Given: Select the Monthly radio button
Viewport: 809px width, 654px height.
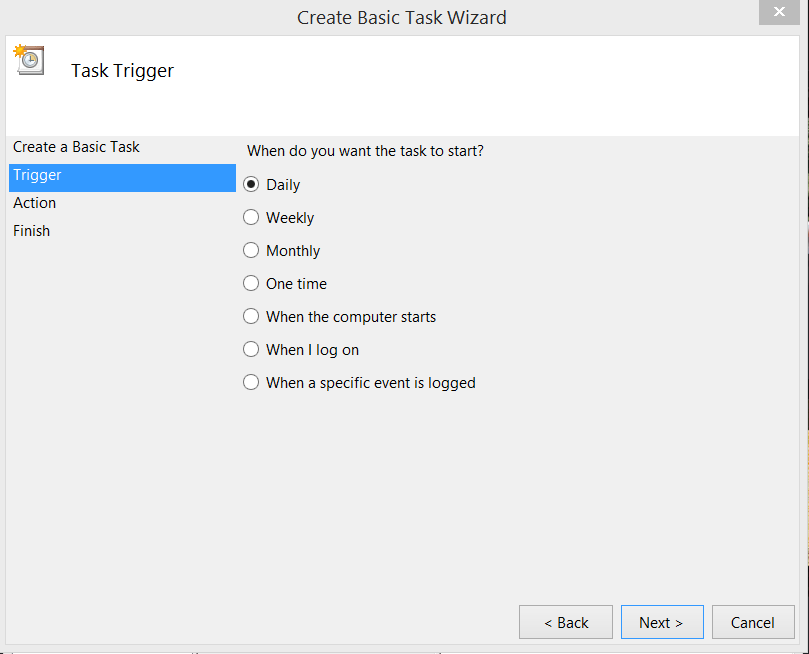Looking at the screenshot, I should point(251,251).
